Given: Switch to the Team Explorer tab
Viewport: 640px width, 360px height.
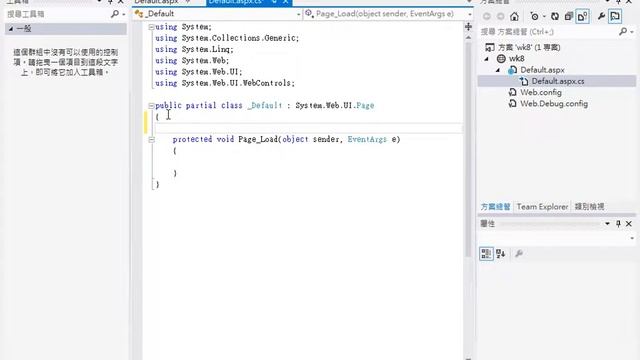Looking at the screenshot, I should tap(542, 207).
